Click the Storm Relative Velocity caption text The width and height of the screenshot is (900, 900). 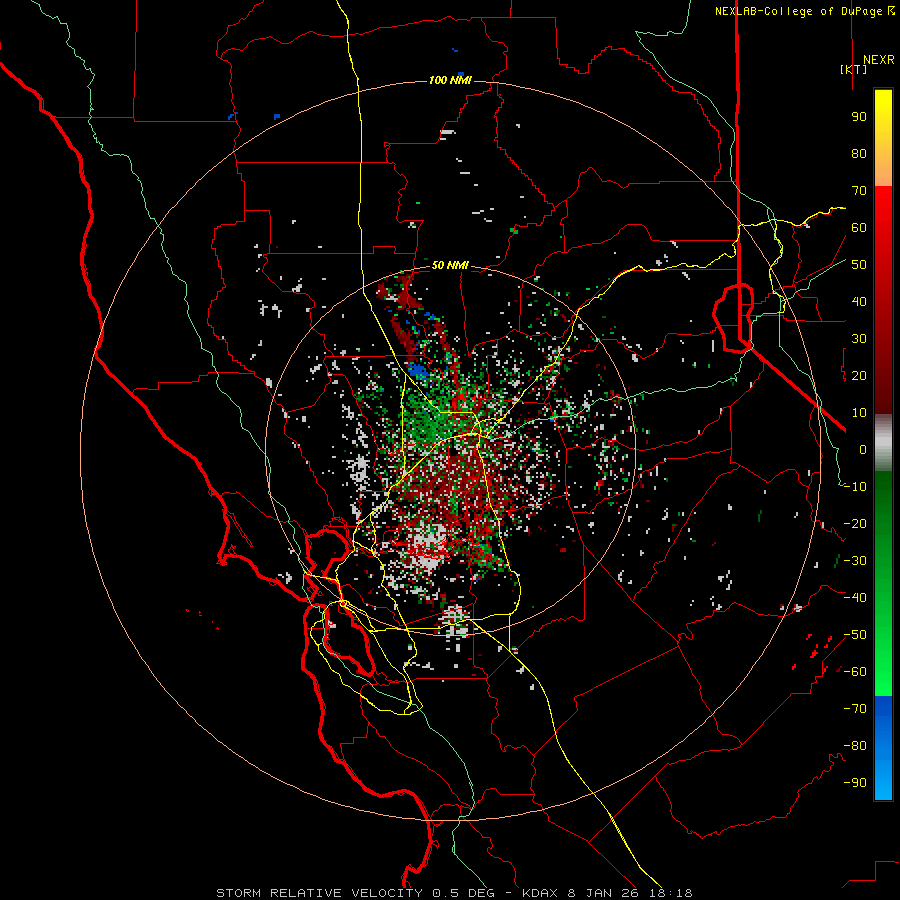[454, 893]
